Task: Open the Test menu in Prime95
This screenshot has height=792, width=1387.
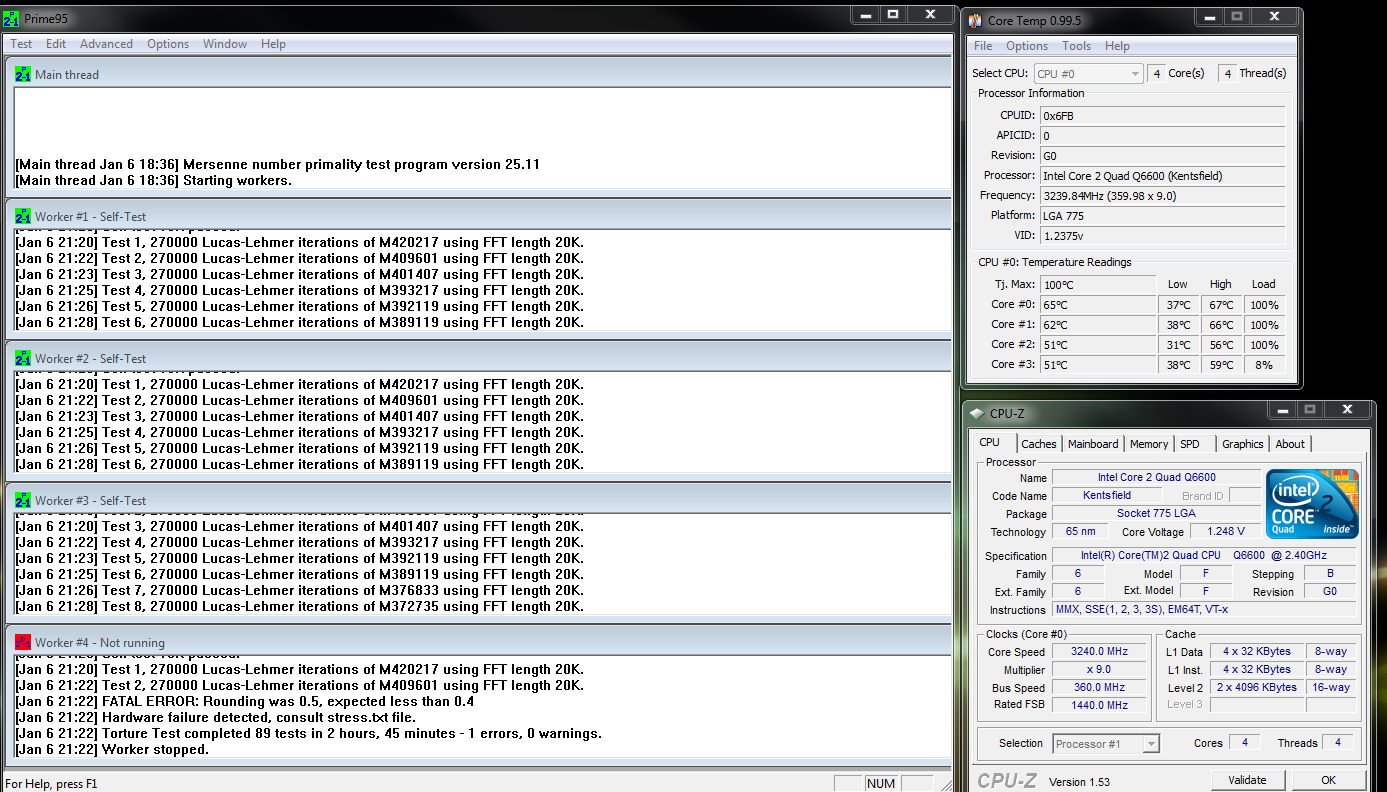Action: (x=21, y=44)
